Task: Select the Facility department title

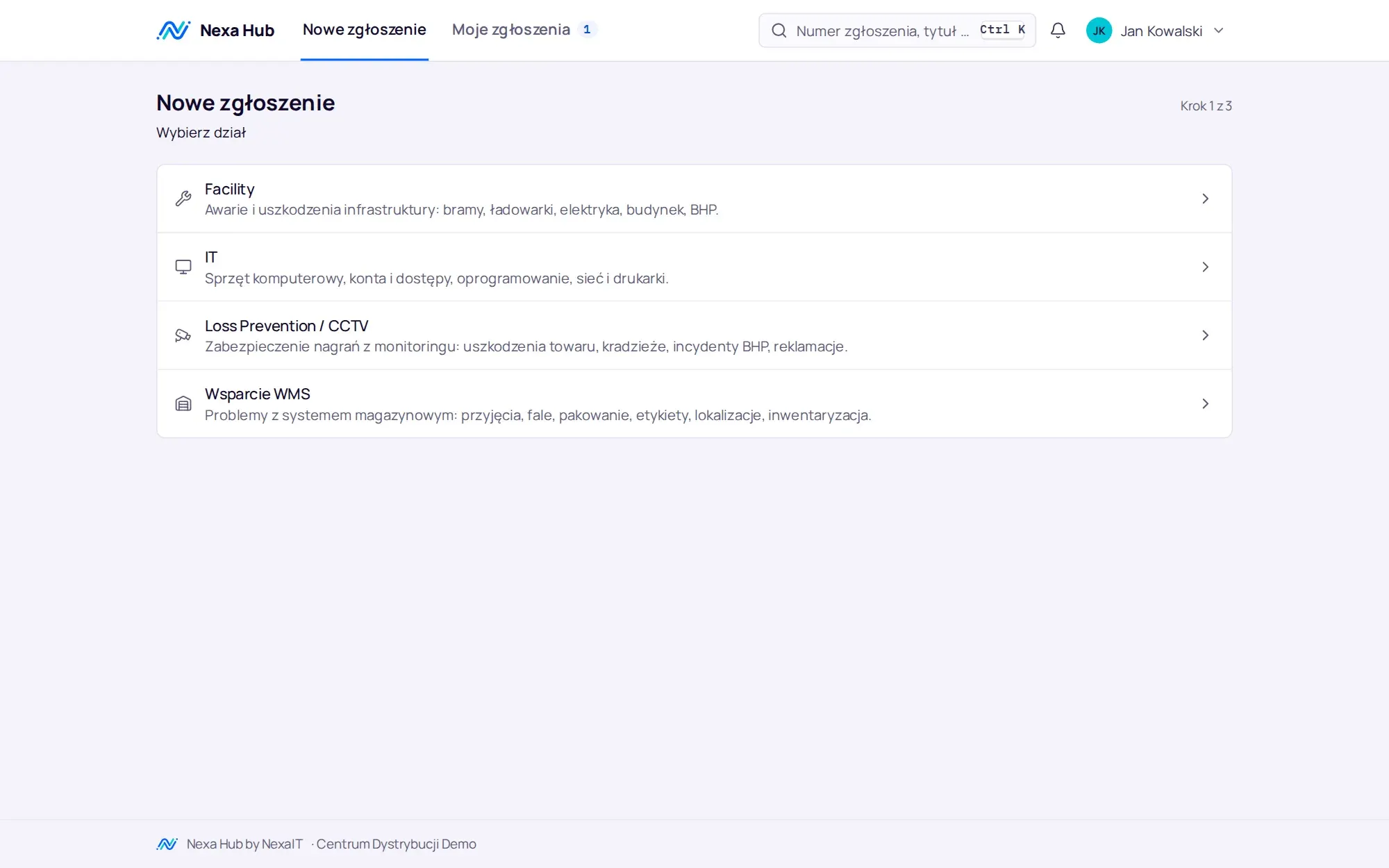Action: [230, 189]
